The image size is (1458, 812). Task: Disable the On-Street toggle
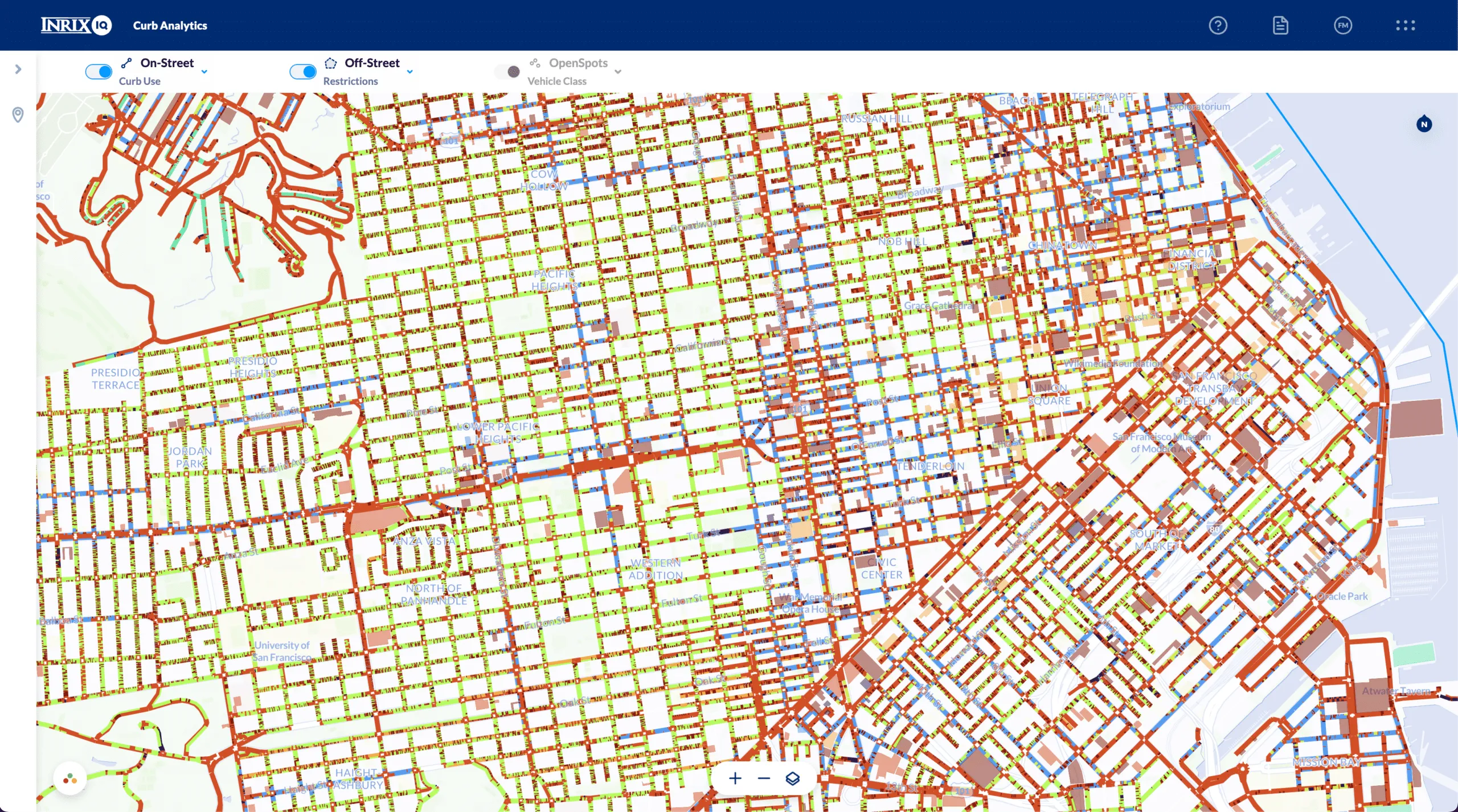(x=99, y=72)
